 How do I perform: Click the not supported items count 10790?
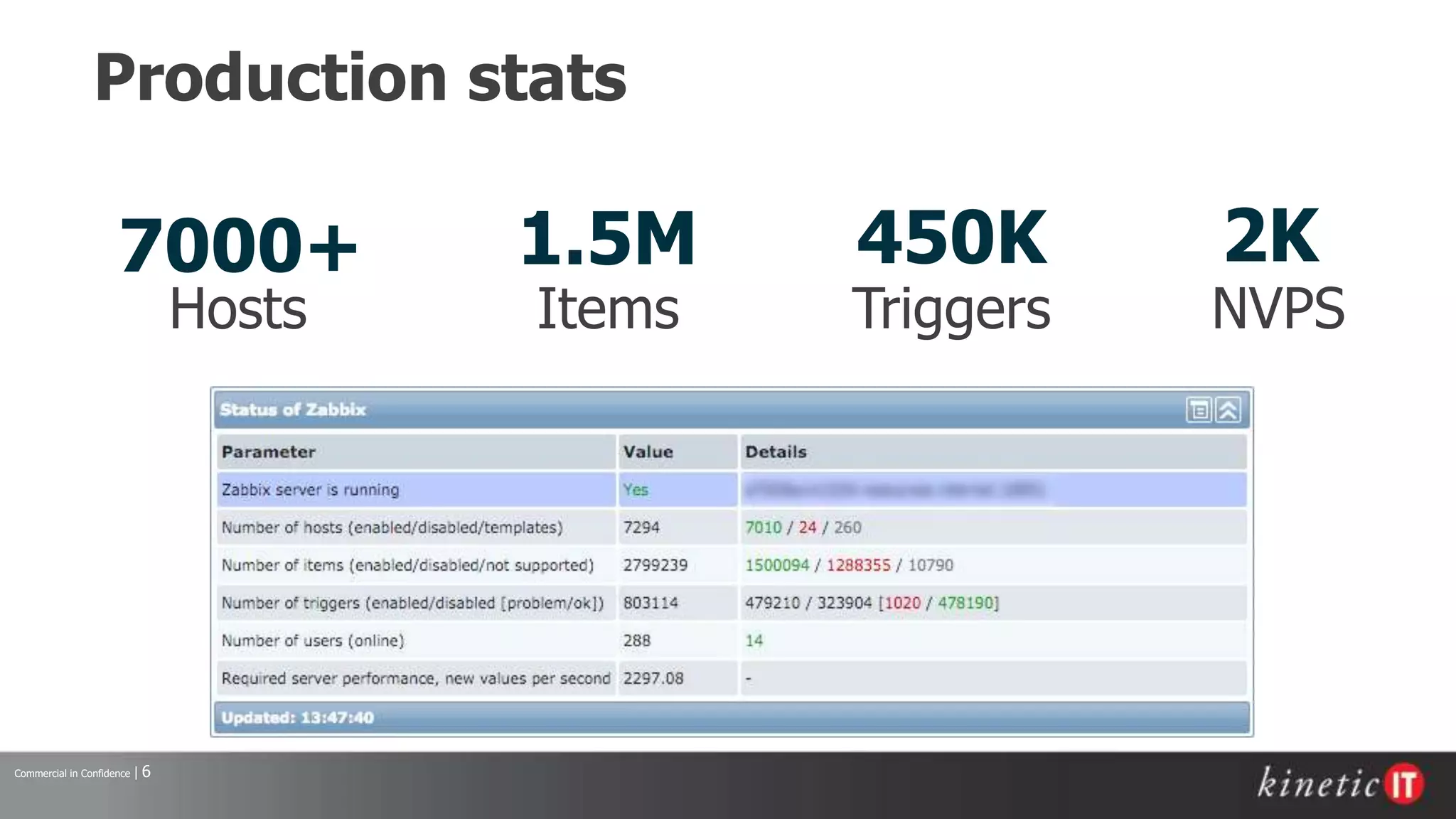pos(931,565)
